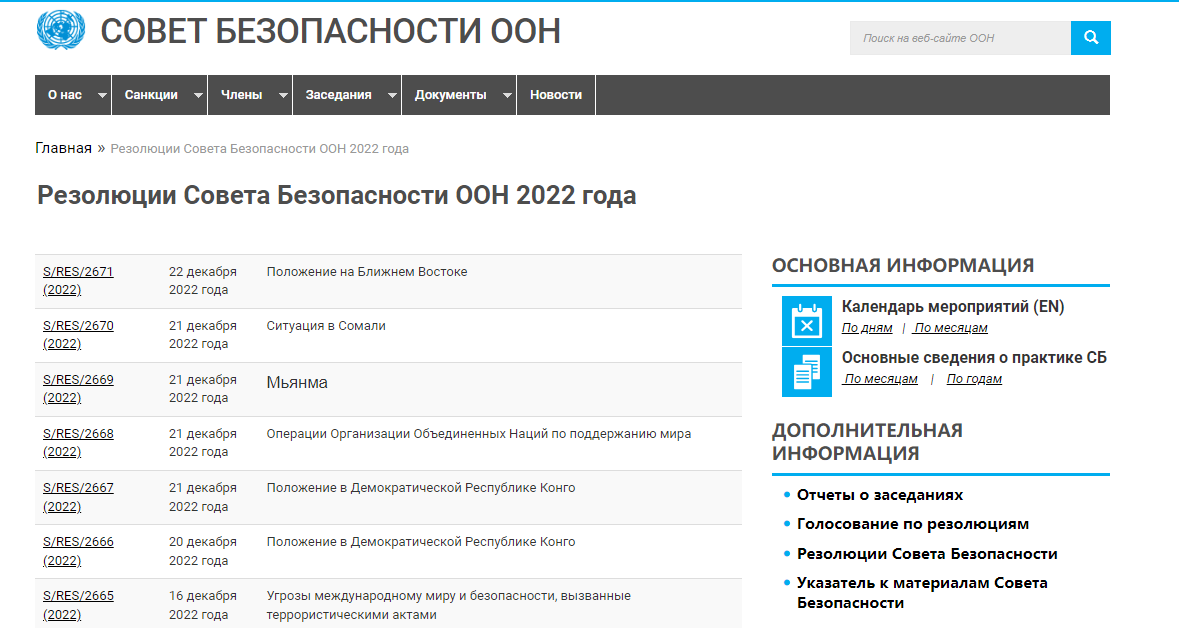Image resolution: width=1179 pixels, height=628 pixels.
Task: Open Отчеты о заседаниях link
Action: pyautogui.click(x=880, y=495)
